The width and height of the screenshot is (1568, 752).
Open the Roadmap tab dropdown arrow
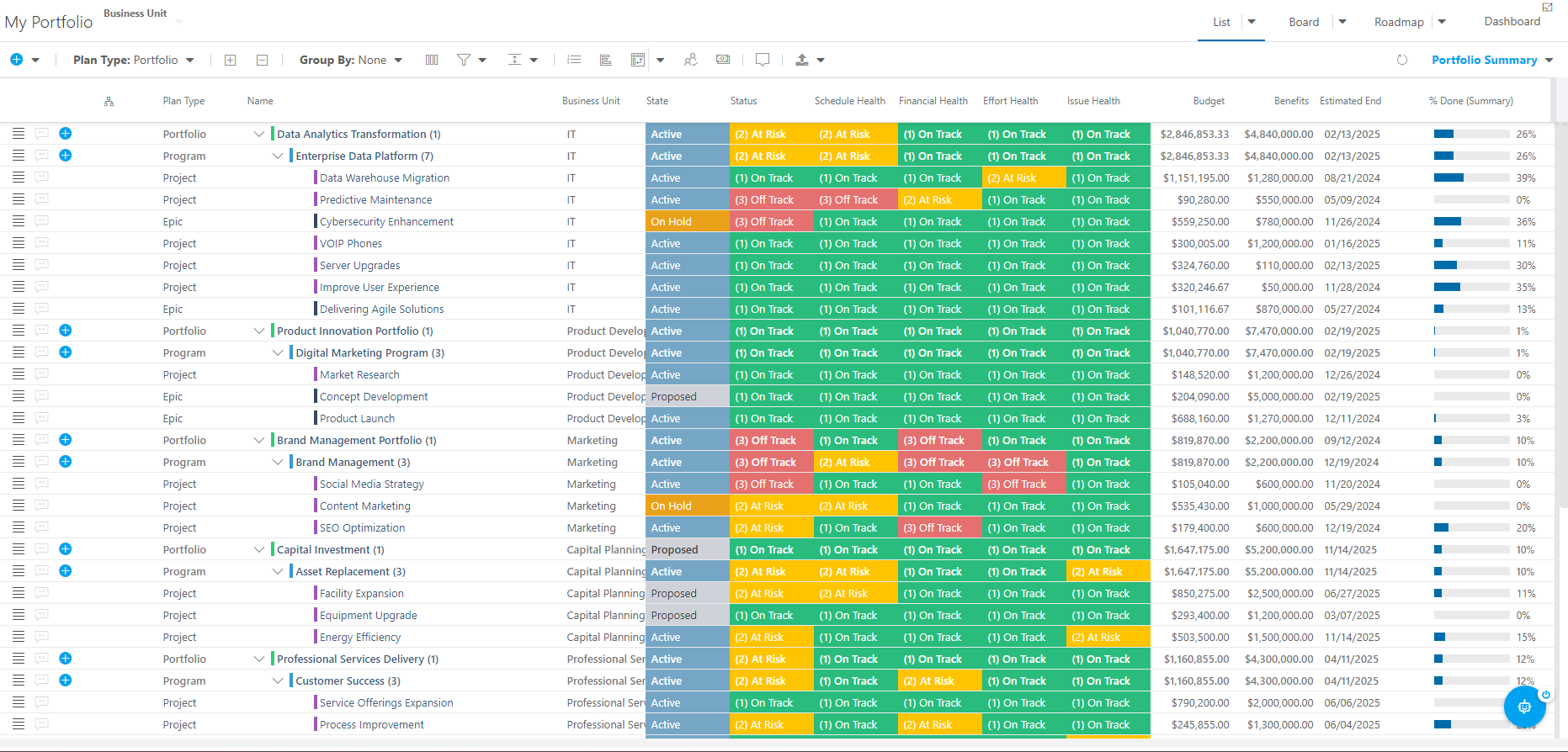click(x=1442, y=22)
